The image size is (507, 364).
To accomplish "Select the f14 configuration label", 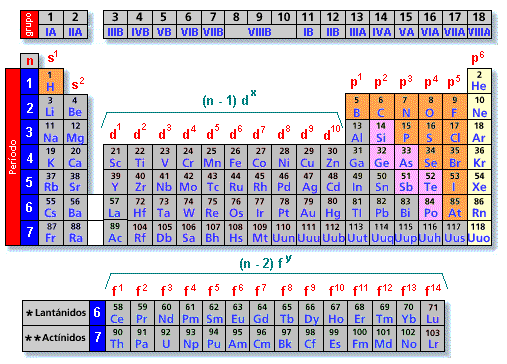I will coord(433,290).
